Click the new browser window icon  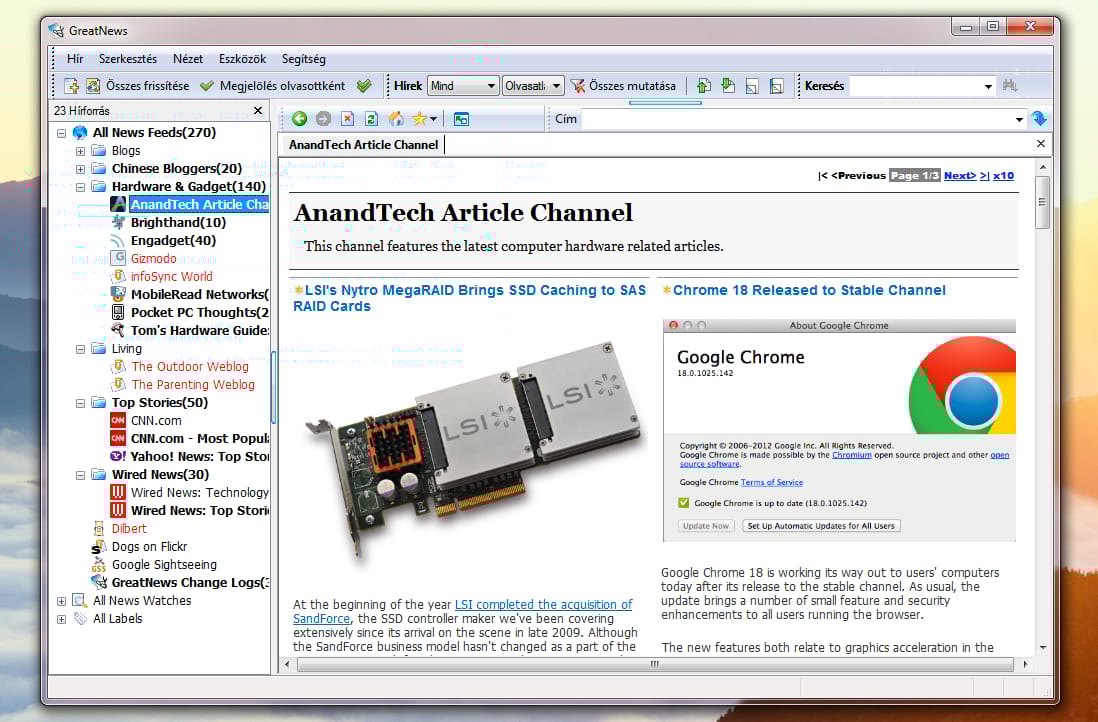point(461,119)
